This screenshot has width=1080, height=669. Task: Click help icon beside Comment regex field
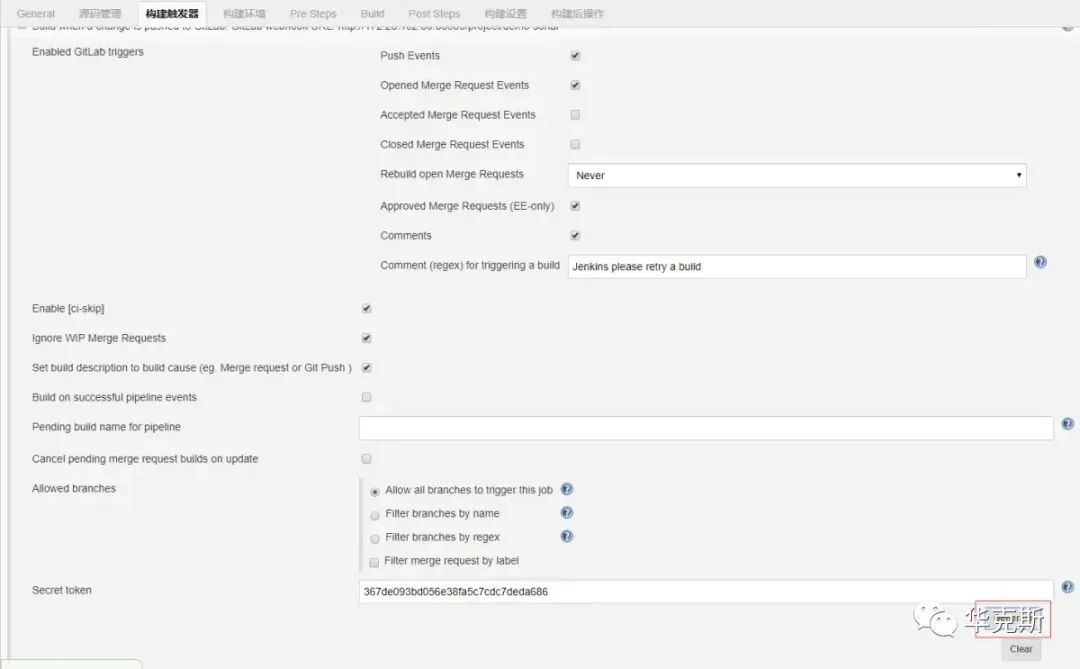(1040, 263)
